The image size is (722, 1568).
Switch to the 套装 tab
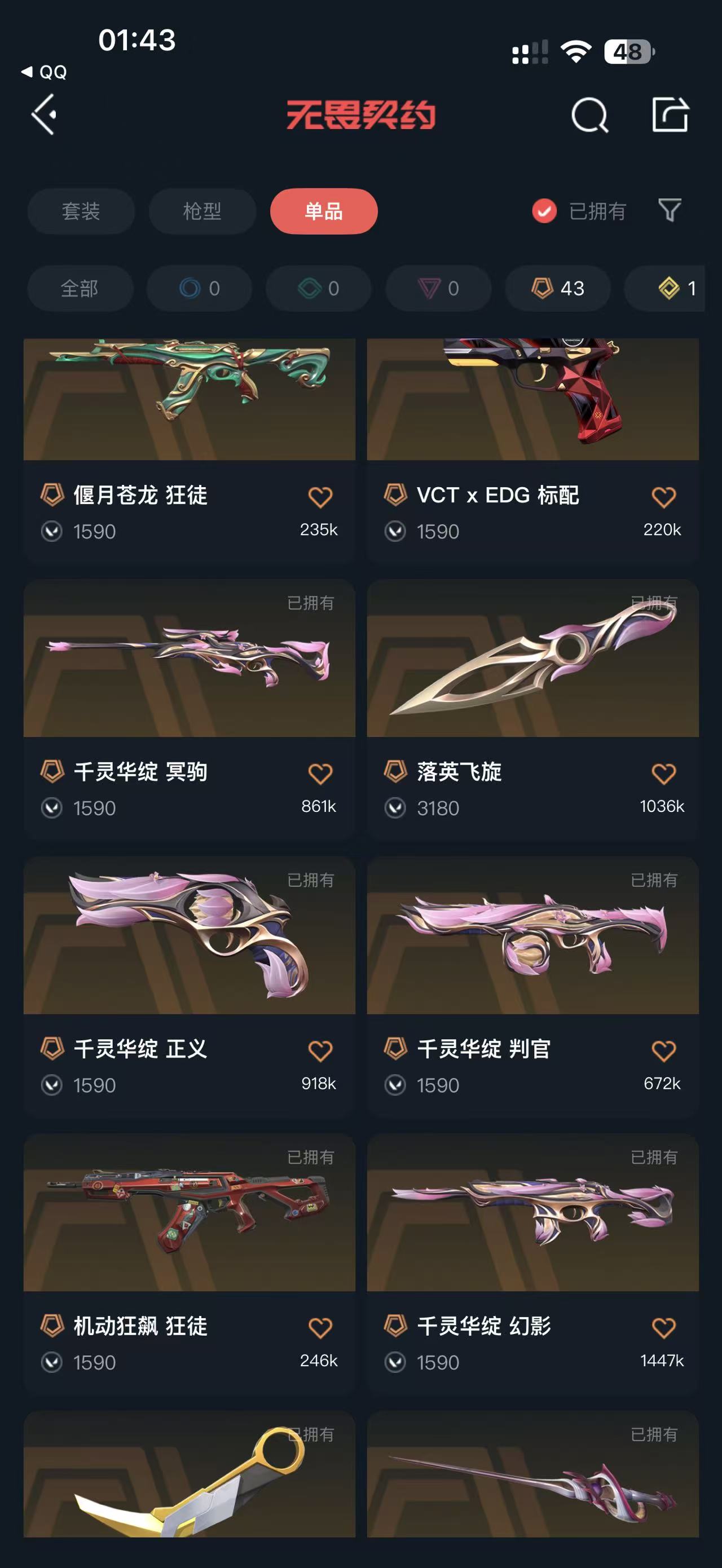click(81, 211)
